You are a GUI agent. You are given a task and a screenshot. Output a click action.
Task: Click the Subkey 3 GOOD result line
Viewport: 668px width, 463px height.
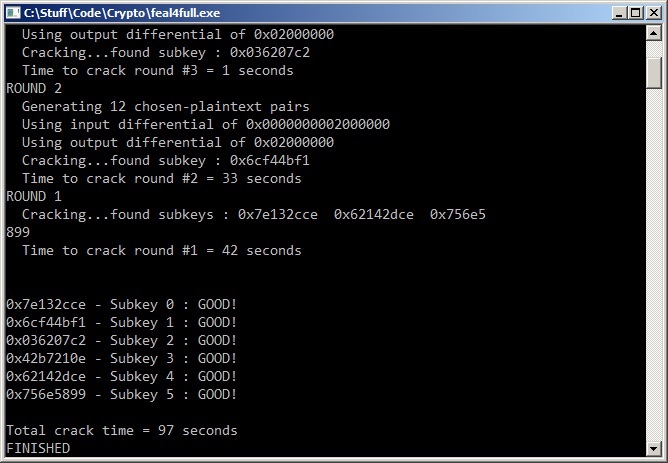point(122,358)
